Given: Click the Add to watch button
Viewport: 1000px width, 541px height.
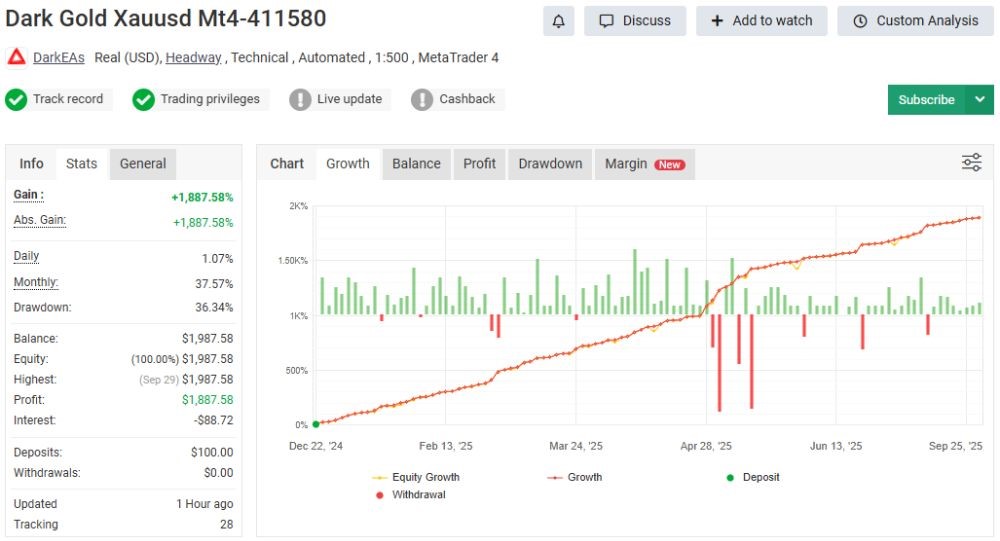Looking at the screenshot, I should 762,21.
